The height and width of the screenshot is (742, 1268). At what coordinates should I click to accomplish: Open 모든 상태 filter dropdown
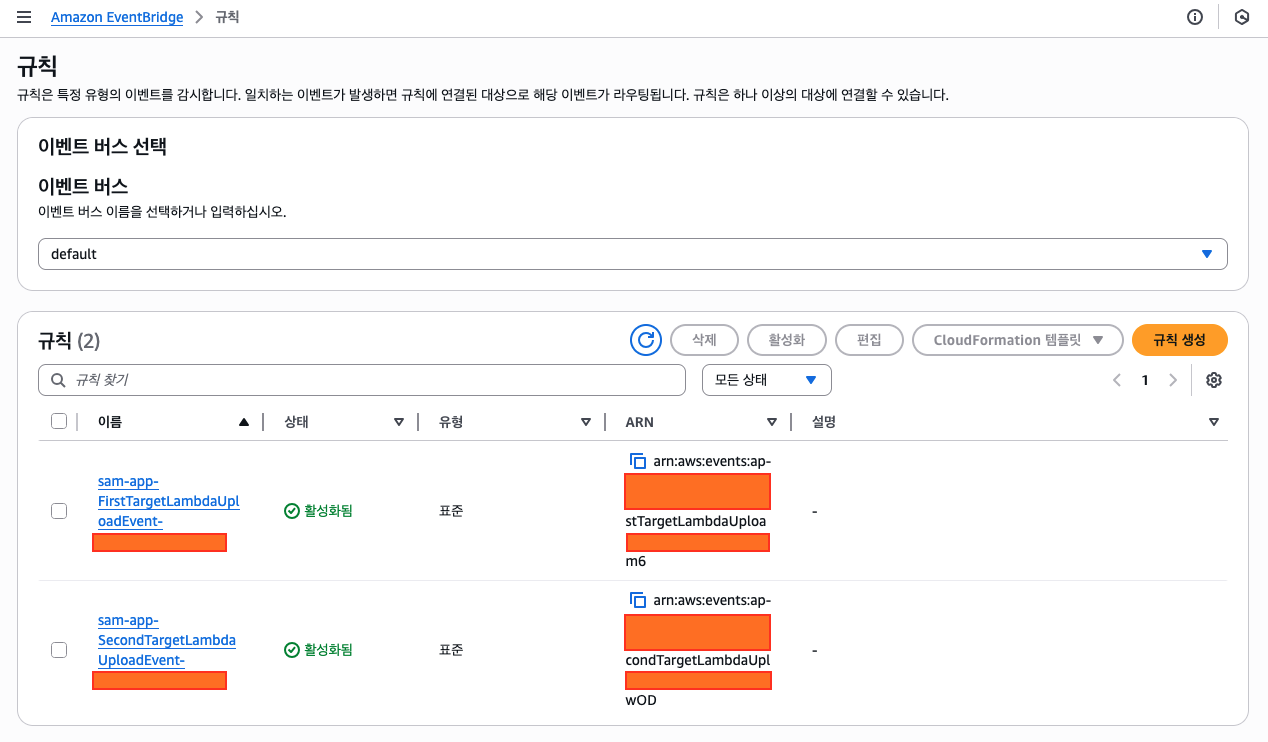(767, 380)
